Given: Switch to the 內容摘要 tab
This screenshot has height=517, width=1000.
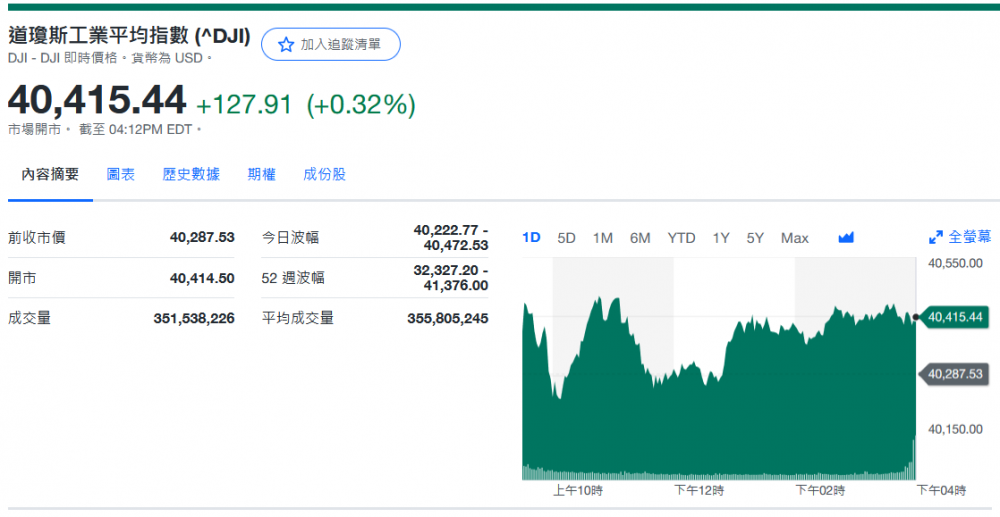Looking at the screenshot, I should click(50, 174).
